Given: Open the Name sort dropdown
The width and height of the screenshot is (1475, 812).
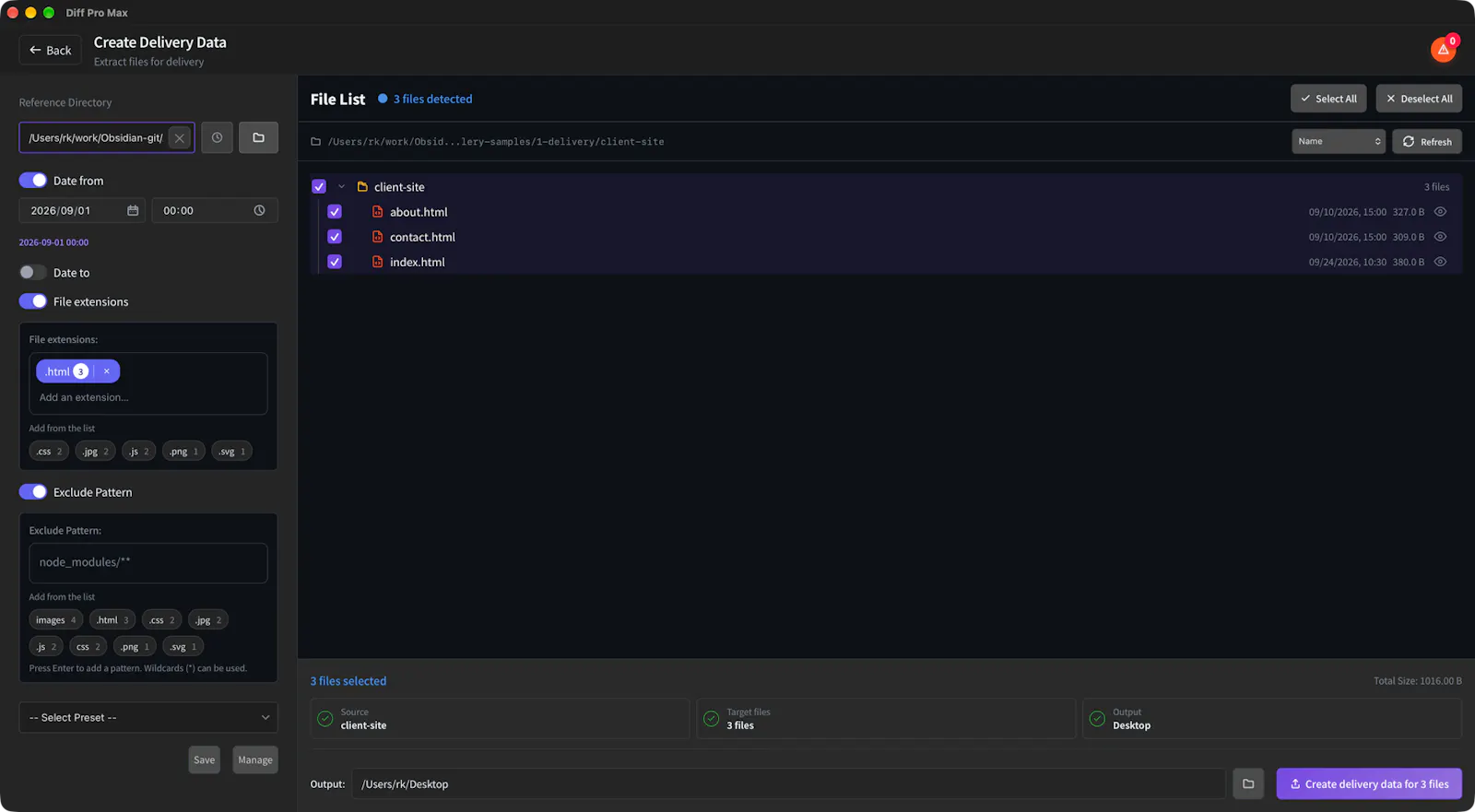Looking at the screenshot, I should (1339, 141).
